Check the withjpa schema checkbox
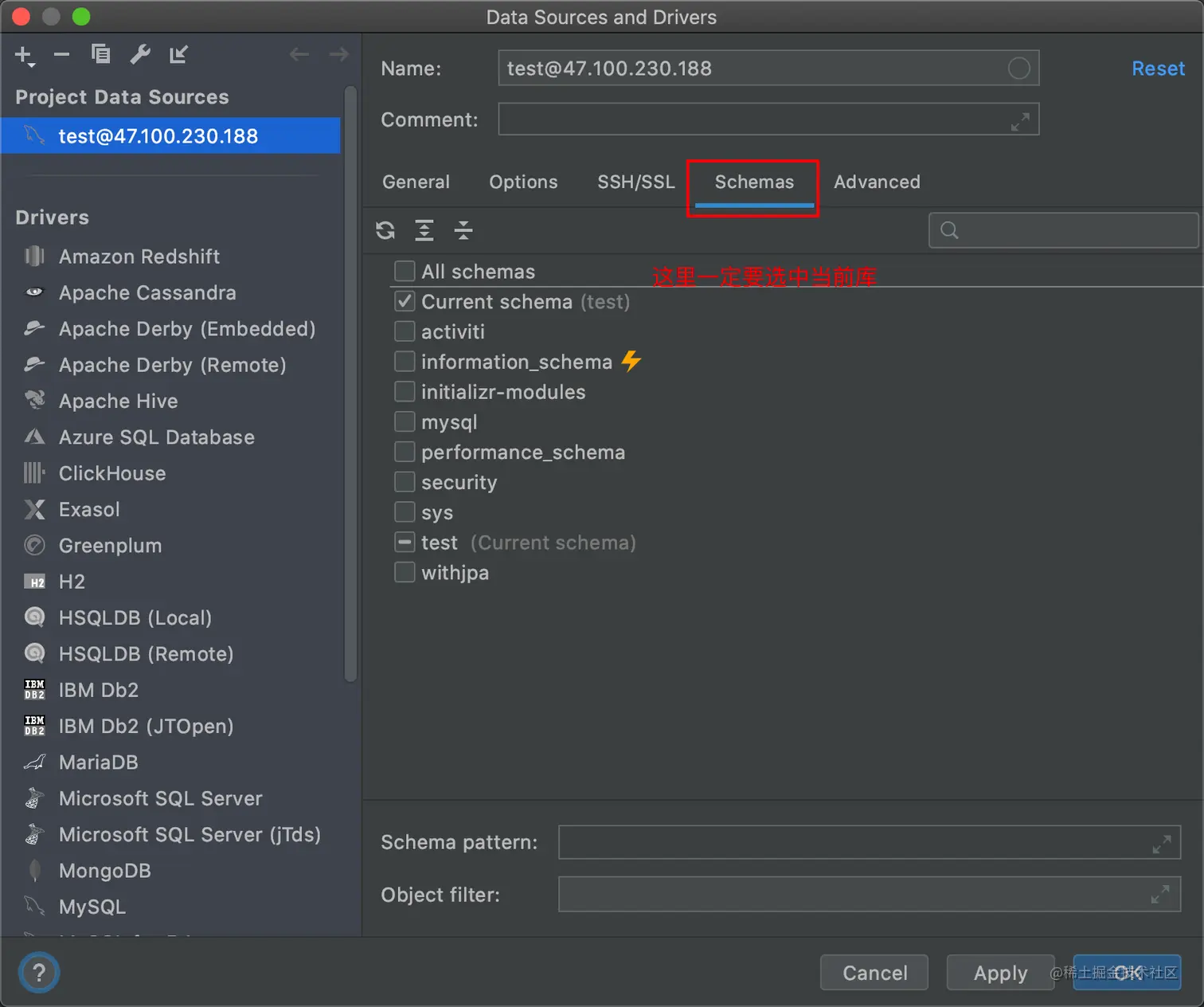The image size is (1204, 1007). coord(405,572)
